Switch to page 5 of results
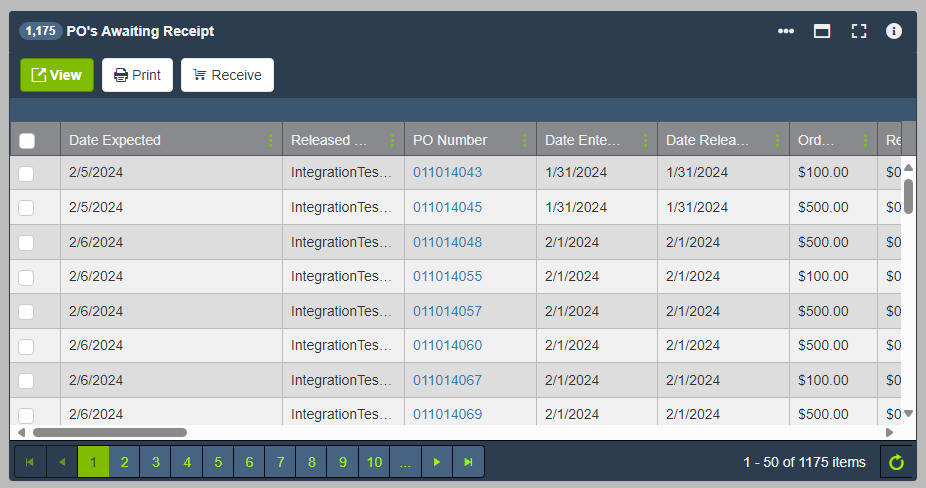926x488 pixels. [x=218, y=462]
